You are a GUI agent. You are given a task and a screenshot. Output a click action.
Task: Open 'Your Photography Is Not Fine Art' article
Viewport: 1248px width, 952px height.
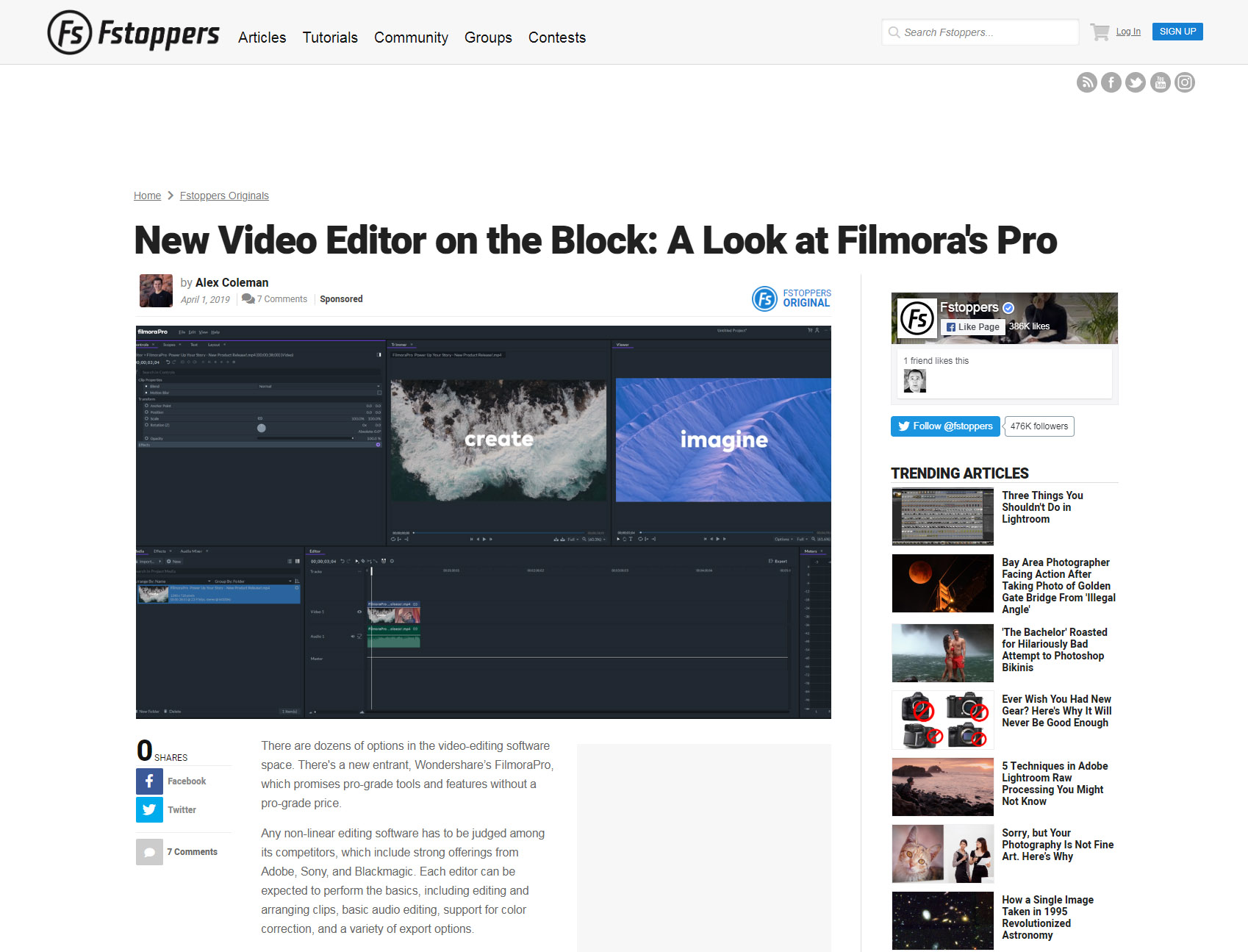click(1058, 845)
